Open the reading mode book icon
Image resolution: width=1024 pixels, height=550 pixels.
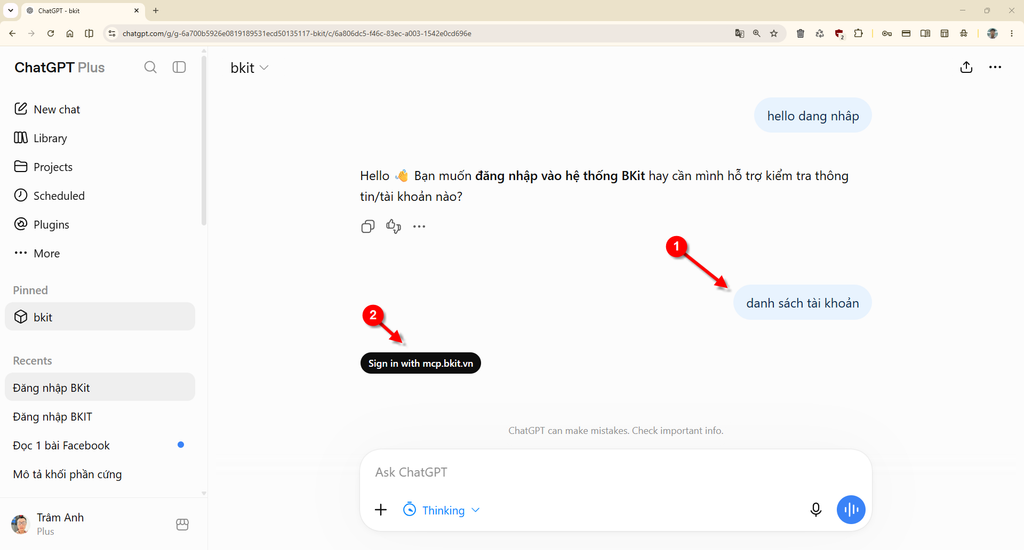tap(925, 33)
